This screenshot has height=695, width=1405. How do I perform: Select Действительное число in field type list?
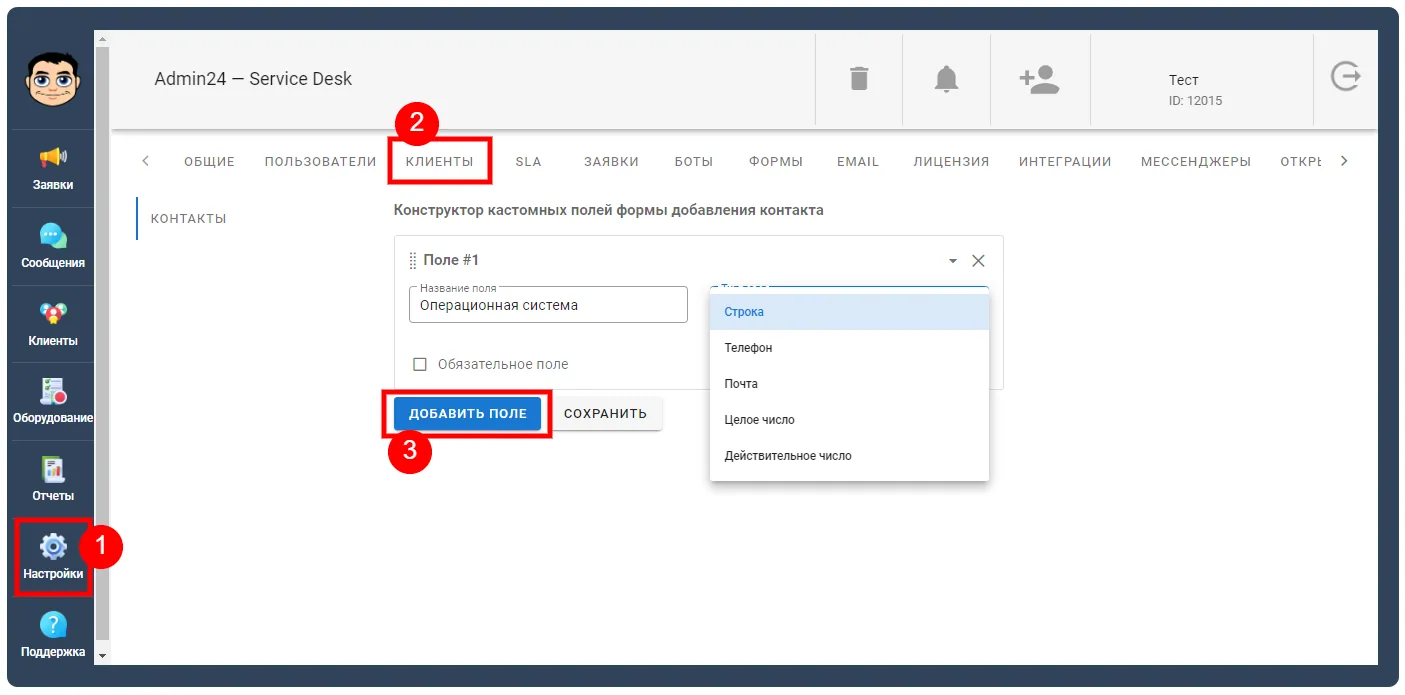pos(849,456)
